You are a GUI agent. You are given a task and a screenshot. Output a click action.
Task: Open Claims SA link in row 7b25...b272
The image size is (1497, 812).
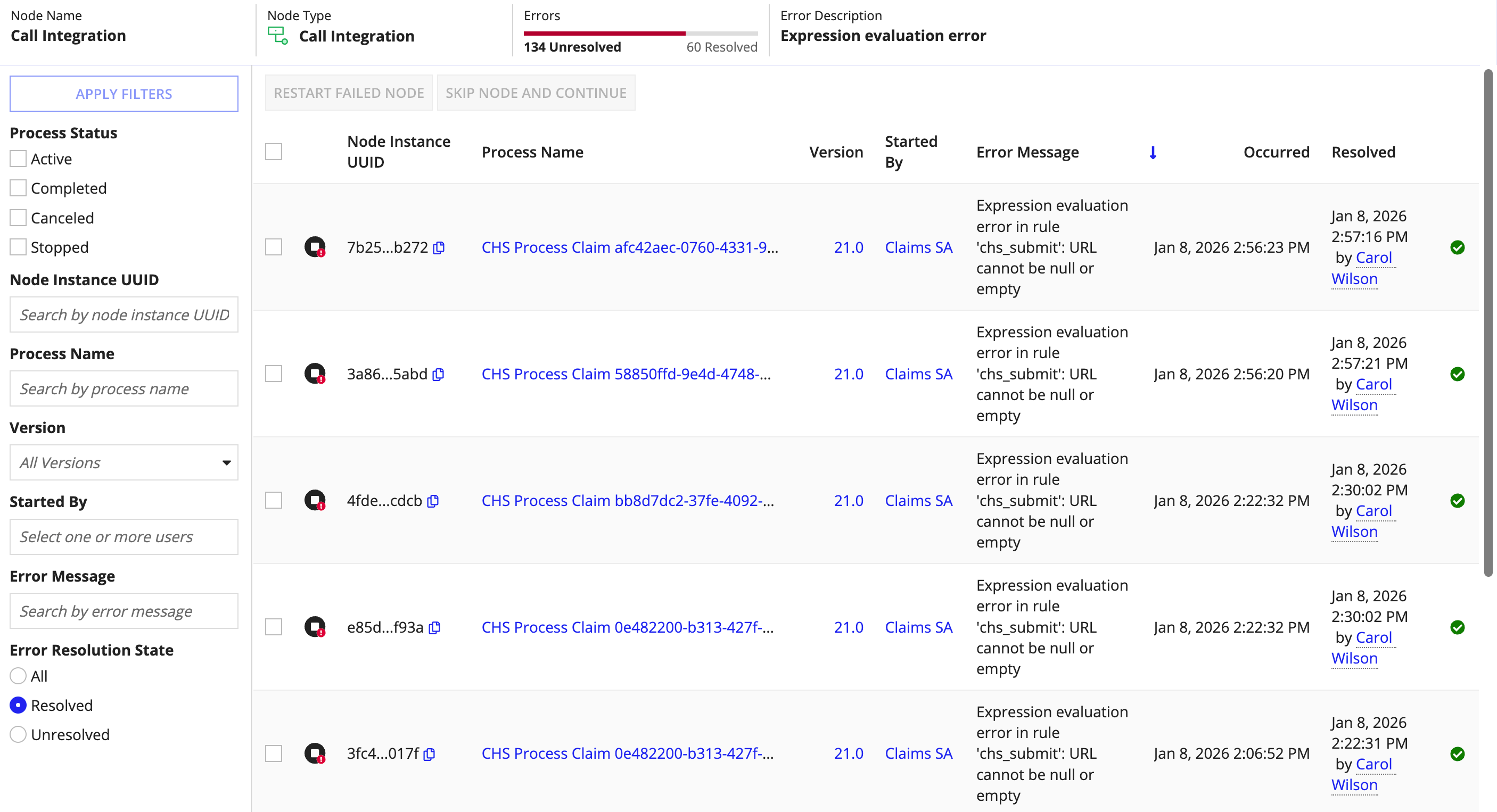(x=919, y=247)
